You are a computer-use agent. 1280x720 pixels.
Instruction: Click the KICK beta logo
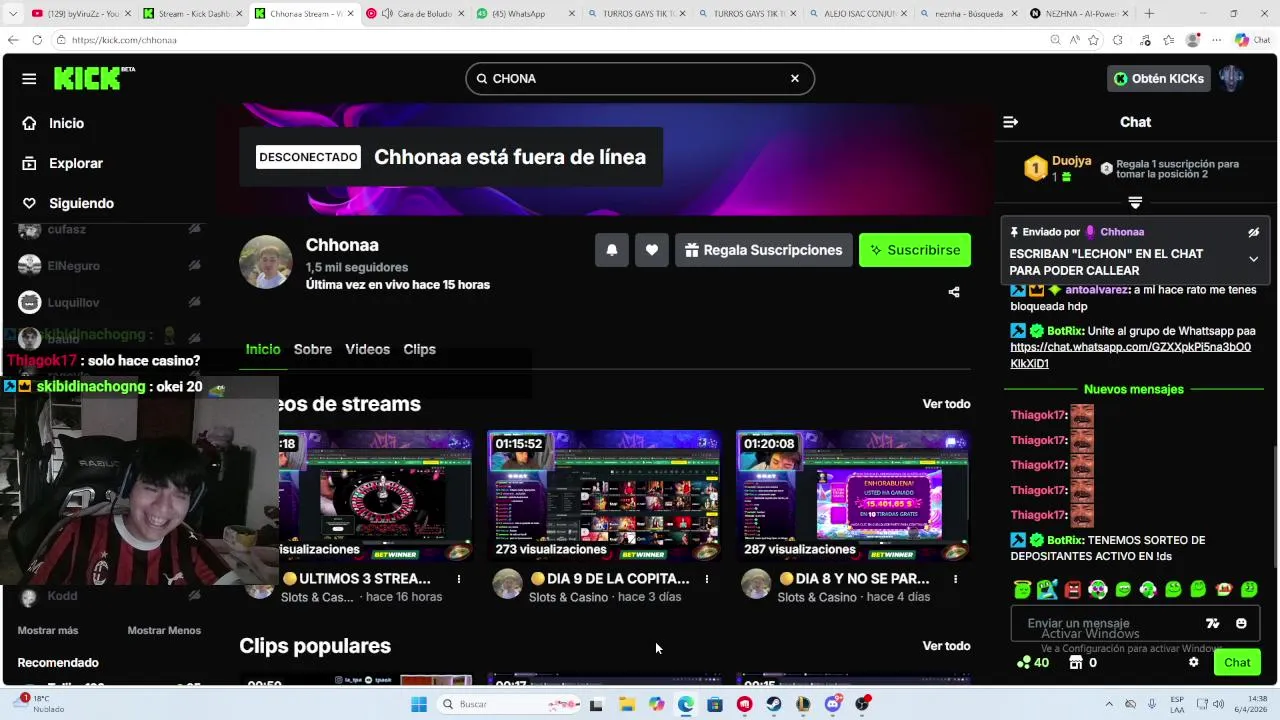[94, 78]
